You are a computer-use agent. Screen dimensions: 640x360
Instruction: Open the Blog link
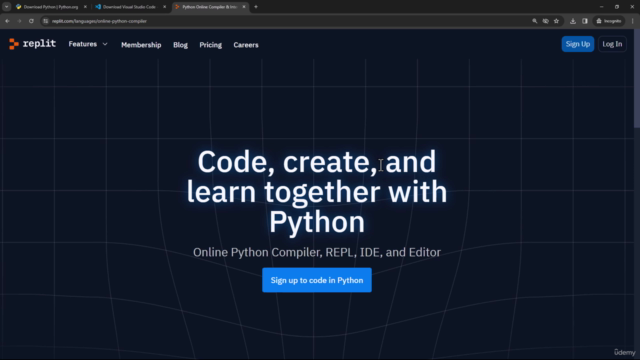click(x=180, y=45)
